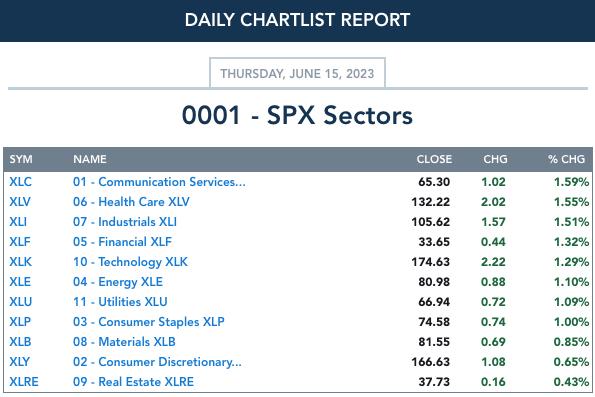Click the SYM column header
Image resolution: width=595 pixels, height=397 pixels.
[21, 159]
